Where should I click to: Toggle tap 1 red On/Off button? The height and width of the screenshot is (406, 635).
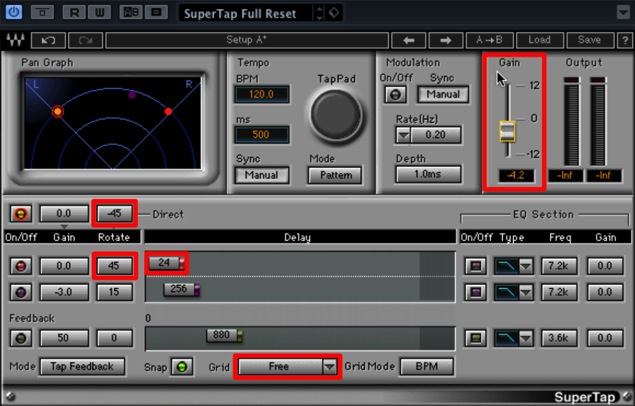tap(21, 266)
